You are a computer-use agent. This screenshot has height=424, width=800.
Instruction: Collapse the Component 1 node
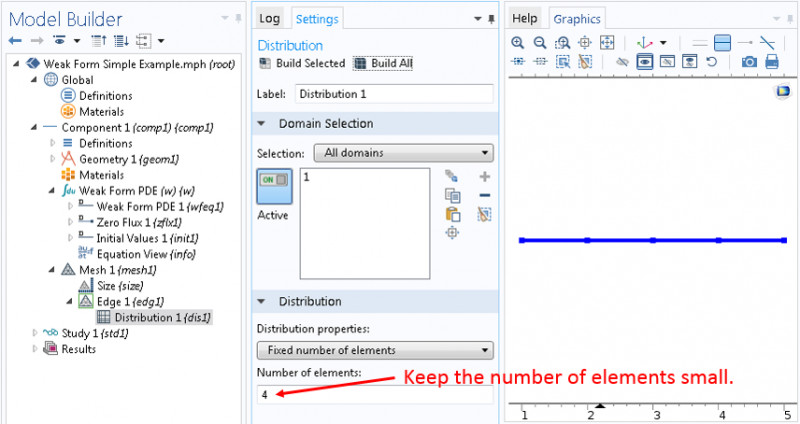pyautogui.click(x=34, y=127)
